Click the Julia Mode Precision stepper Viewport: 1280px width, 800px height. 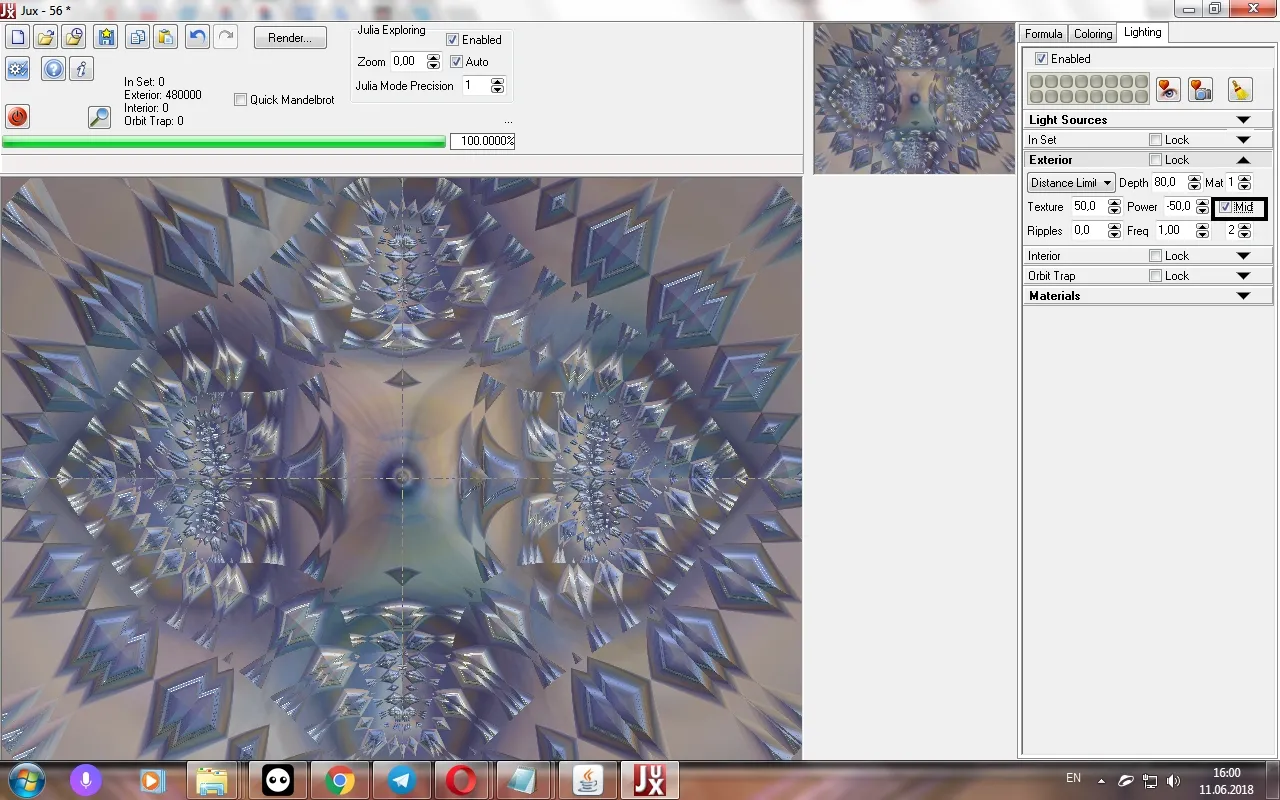click(x=497, y=86)
